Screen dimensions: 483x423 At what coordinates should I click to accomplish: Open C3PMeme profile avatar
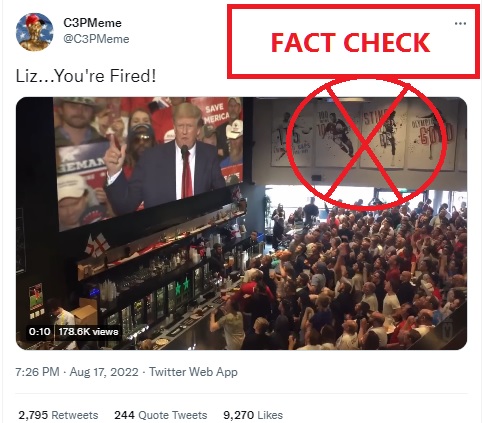click(35, 32)
